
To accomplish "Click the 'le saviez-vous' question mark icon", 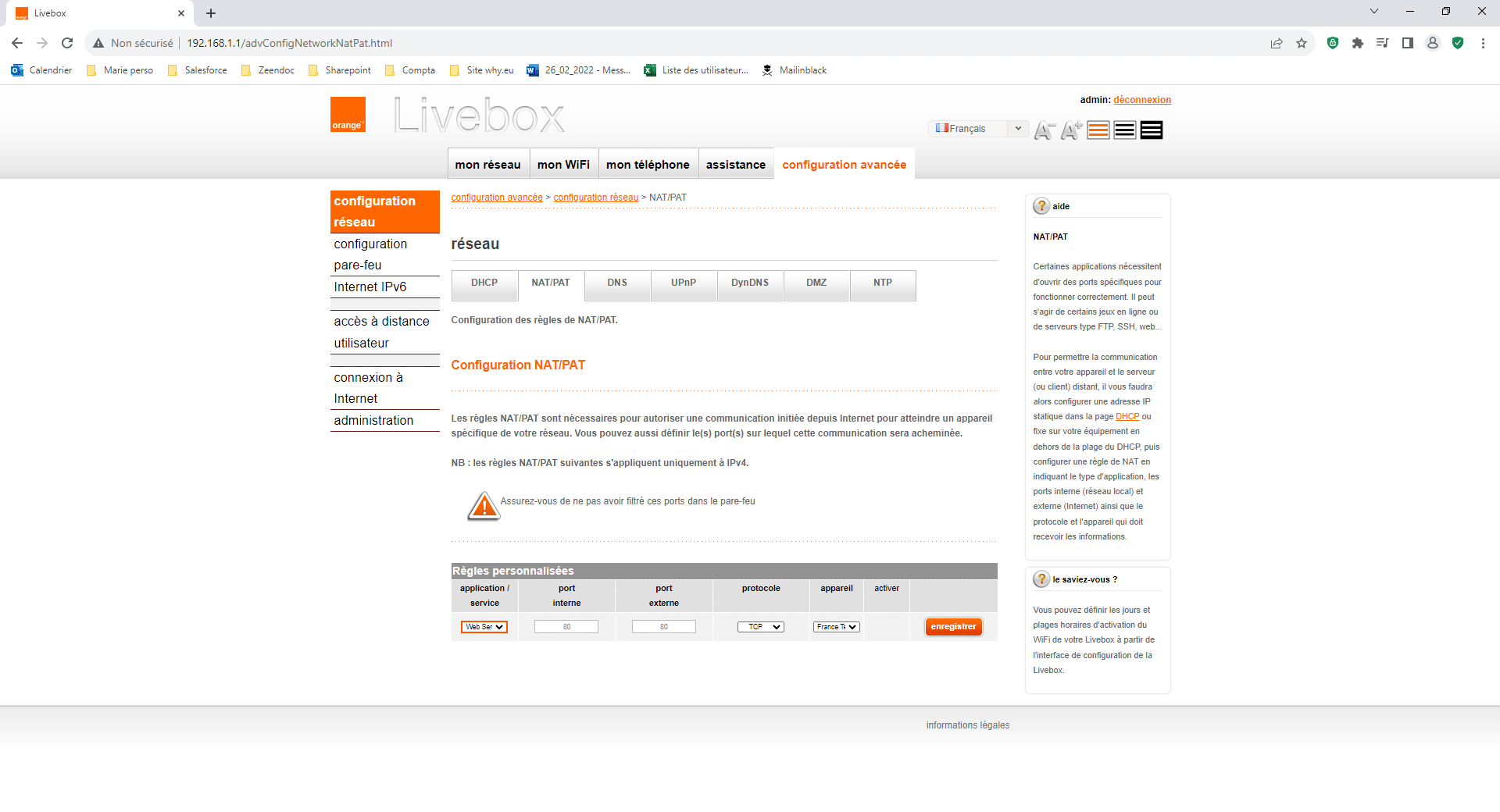I will tap(1041, 579).
